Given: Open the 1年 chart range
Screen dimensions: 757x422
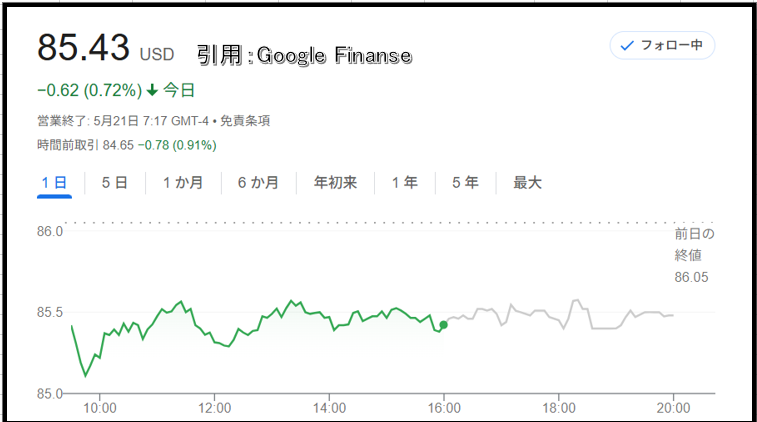Looking at the screenshot, I should coord(405,183).
